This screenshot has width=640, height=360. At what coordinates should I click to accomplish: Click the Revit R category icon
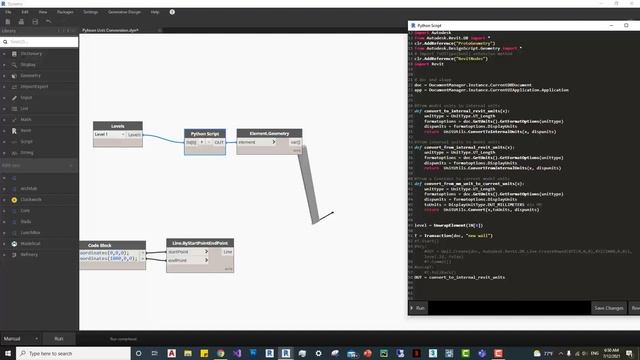[x=14, y=131]
